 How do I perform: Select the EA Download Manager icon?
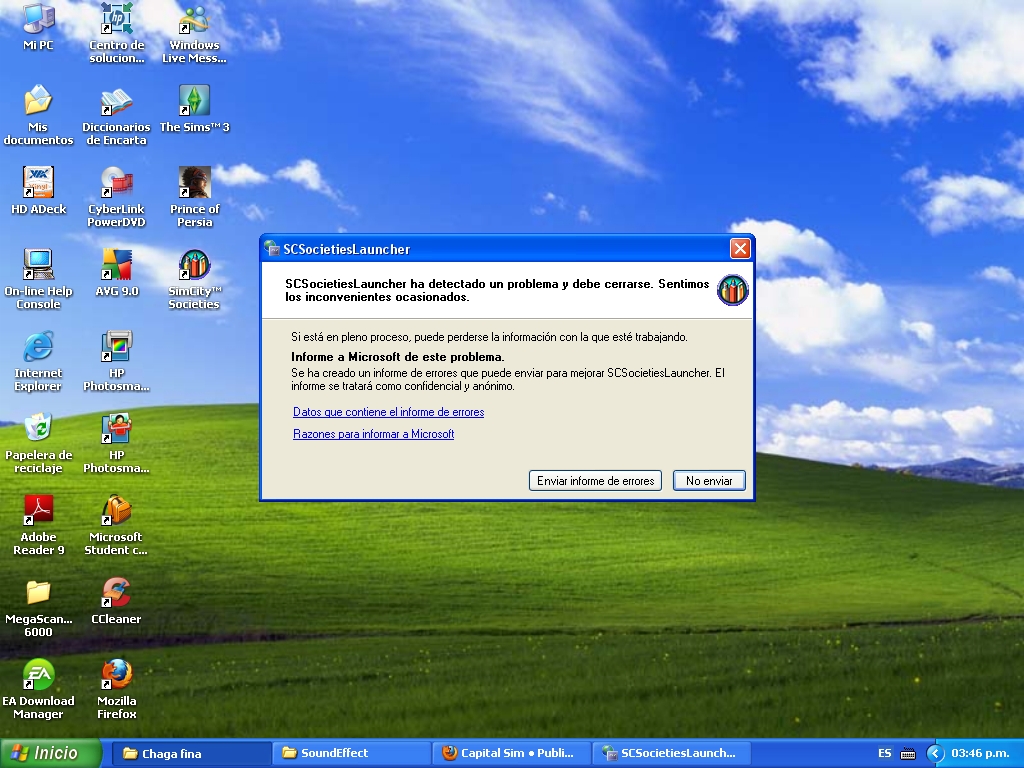[x=39, y=689]
